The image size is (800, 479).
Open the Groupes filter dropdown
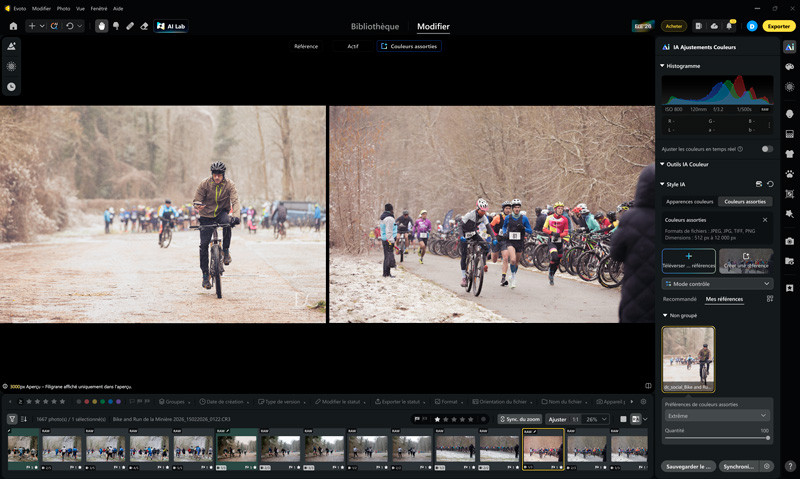[175, 402]
